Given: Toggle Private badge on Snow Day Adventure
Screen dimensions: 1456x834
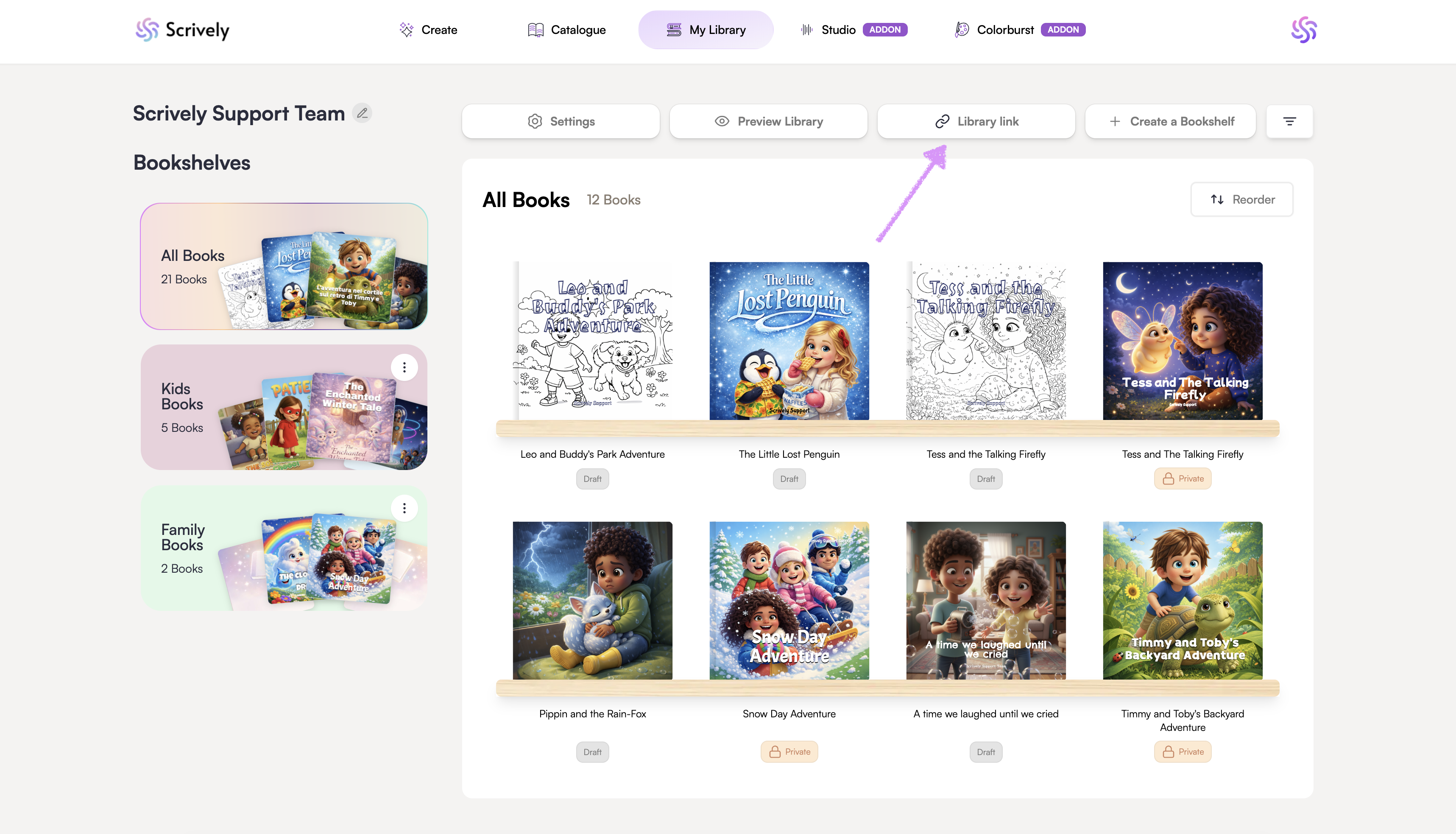Looking at the screenshot, I should pyautogui.click(x=789, y=752).
